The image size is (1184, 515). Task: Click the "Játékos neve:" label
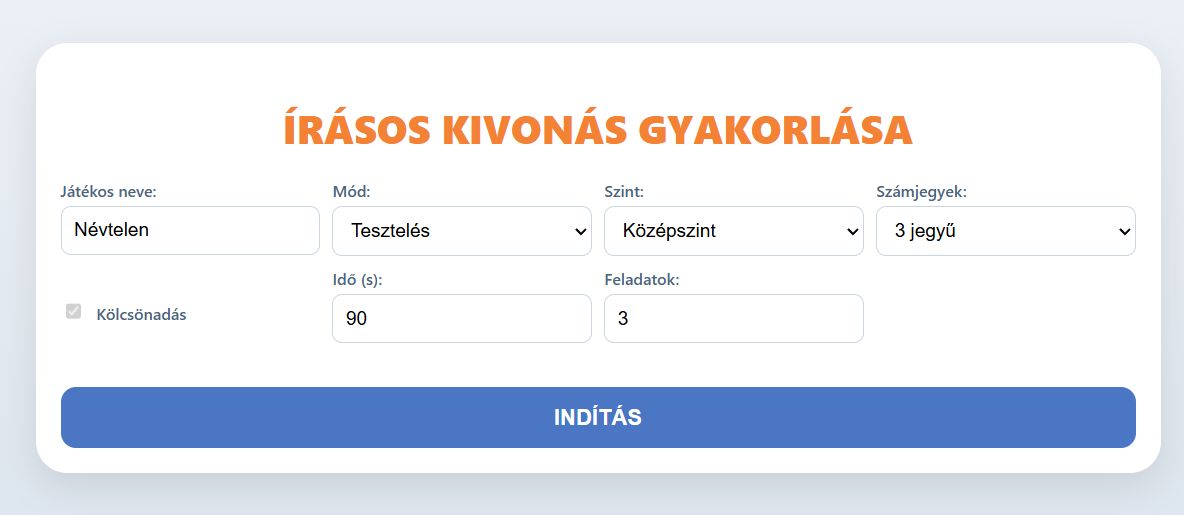108,191
